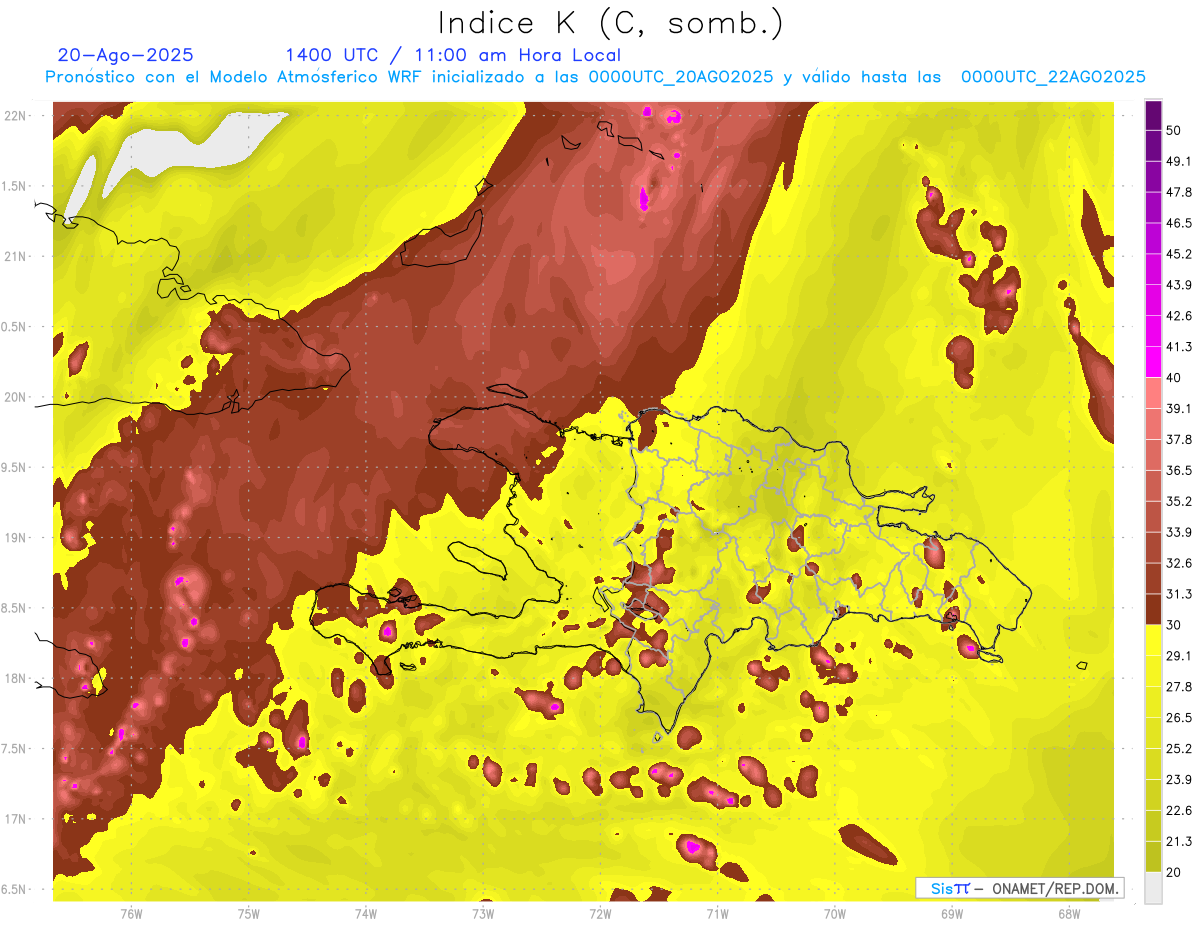Screen dimensions: 1200x927
Task: Click the '76W' longitude label
Action: (131, 914)
